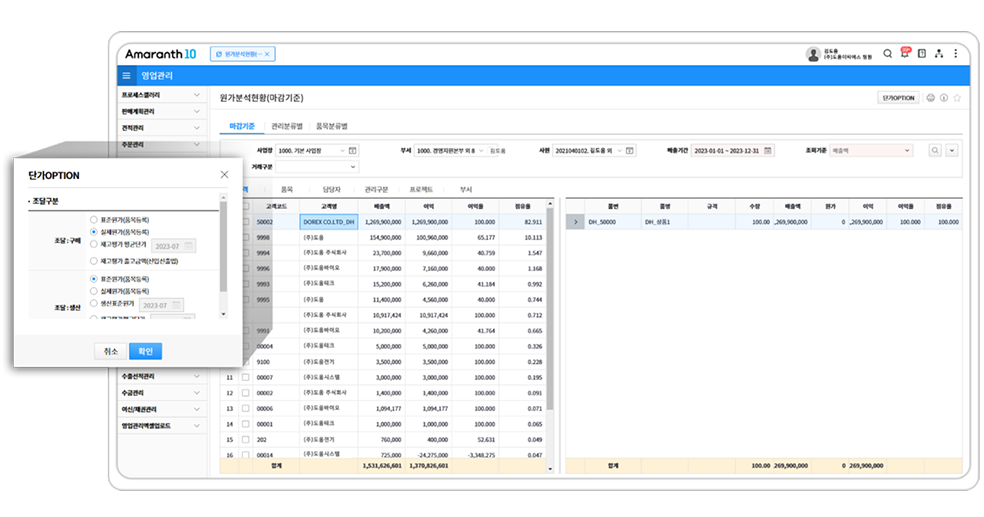Select the DOREX CO.,LTD_DH customer cell

(x=329, y=222)
